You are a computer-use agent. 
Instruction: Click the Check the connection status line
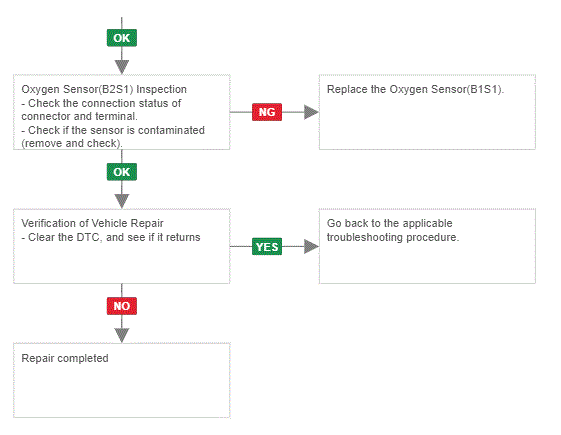101,110
